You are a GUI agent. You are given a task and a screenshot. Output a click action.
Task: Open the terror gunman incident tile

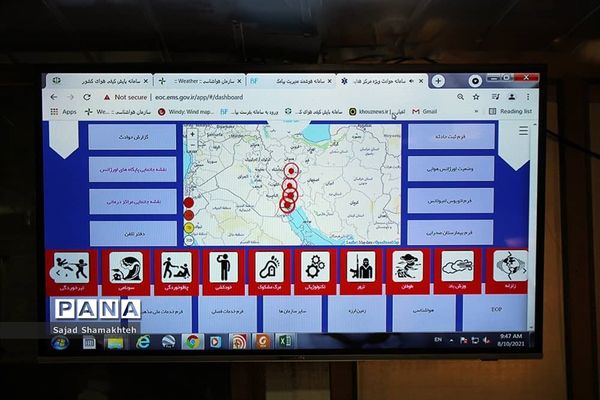[361, 272]
